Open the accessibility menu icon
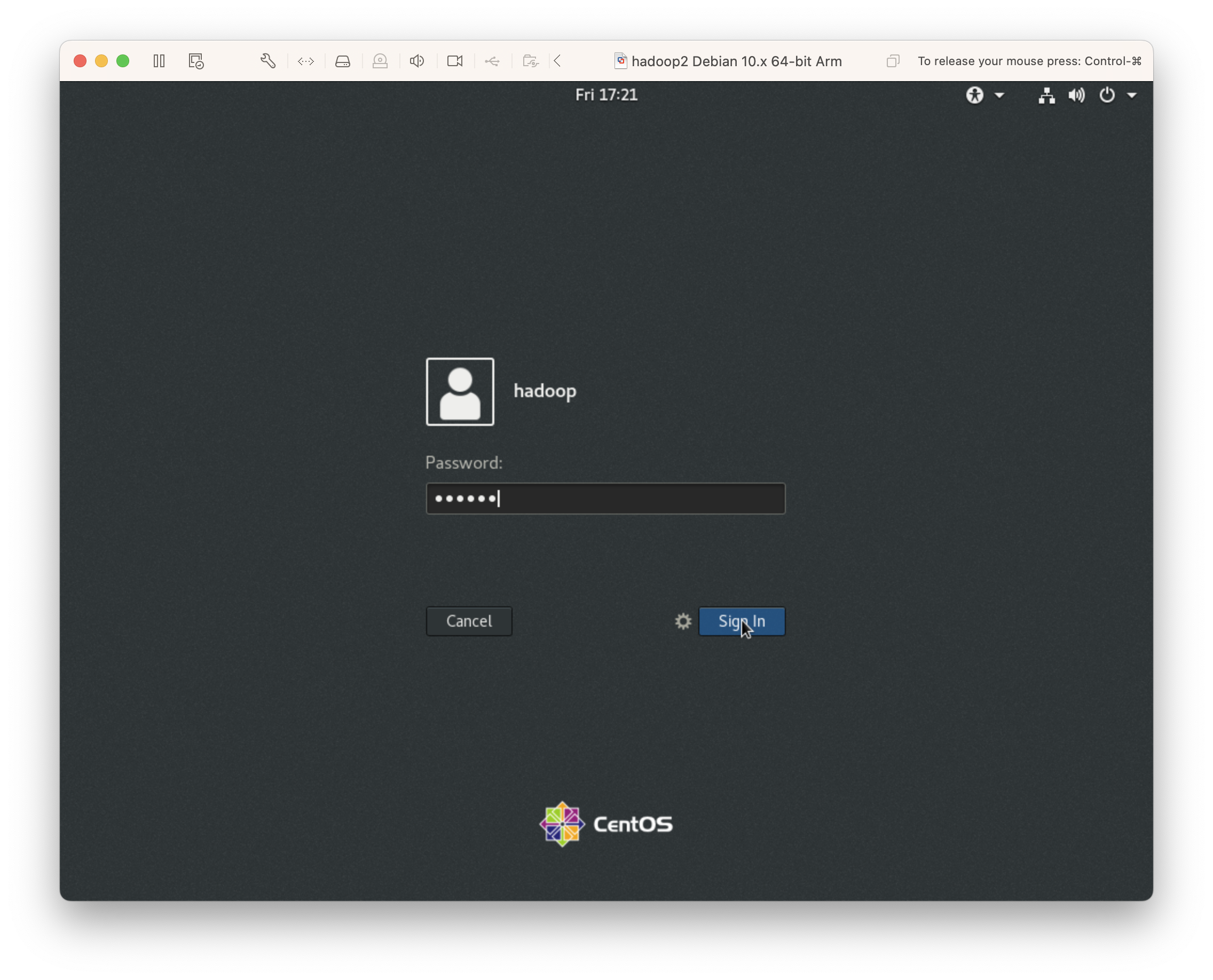Viewport: 1213px width, 980px height. [x=975, y=95]
